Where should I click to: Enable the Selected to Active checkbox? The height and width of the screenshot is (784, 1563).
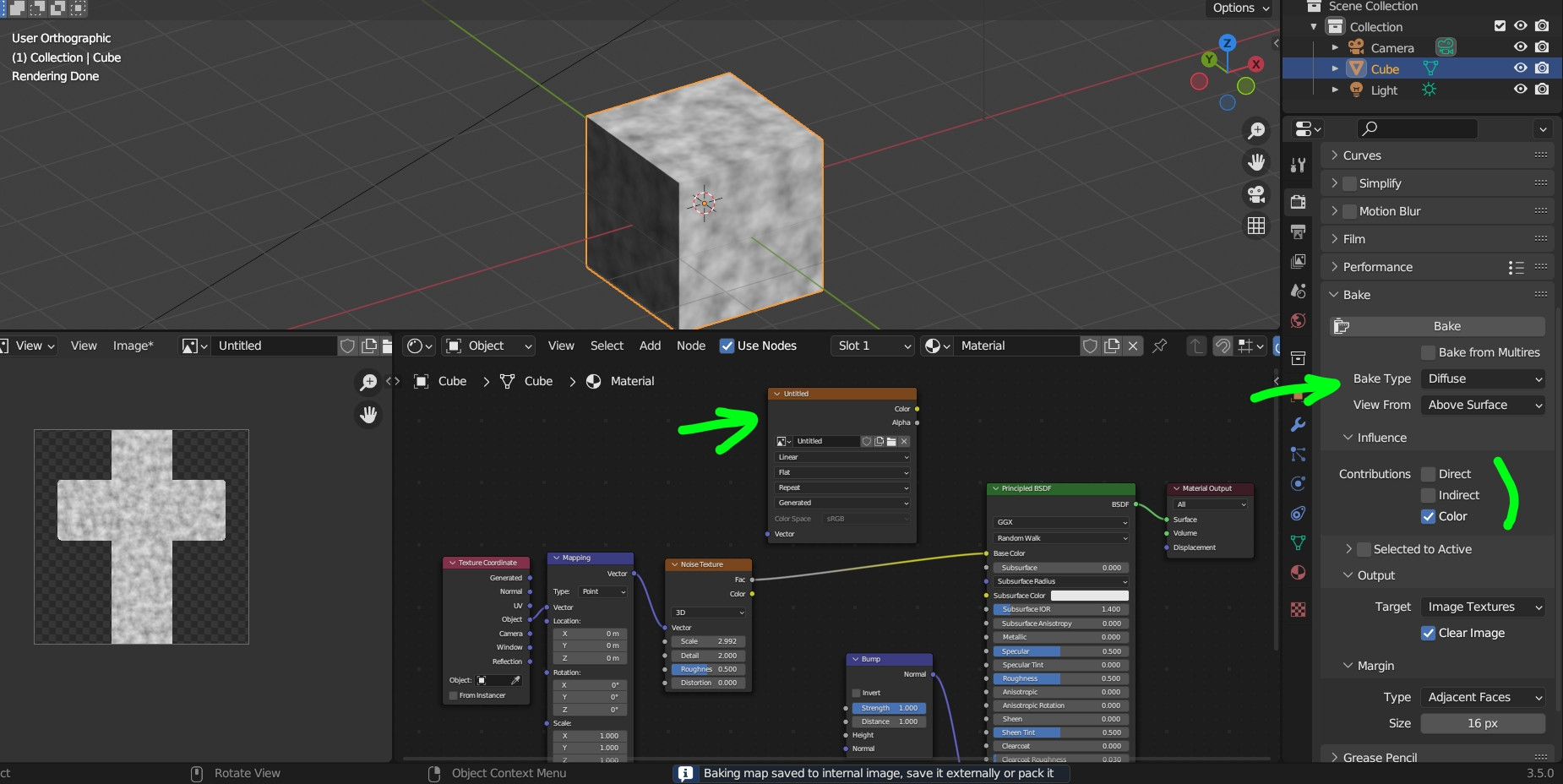1364,549
